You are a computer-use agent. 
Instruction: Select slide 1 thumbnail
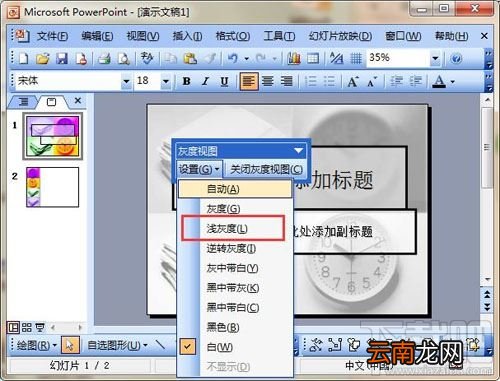pyautogui.click(x=53, y=136)
